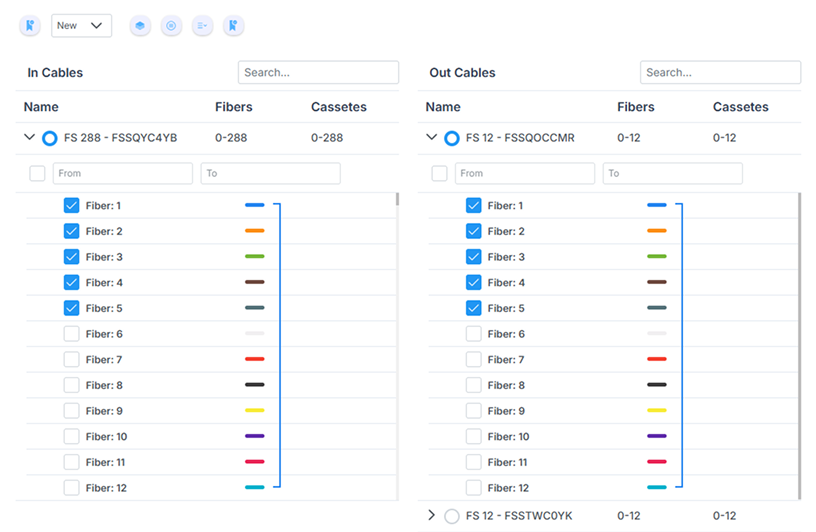Viewport: 816px width, 532px height.
Task: Click the list-with-arrow toolbar icon
Action: [x=202, y=26]
